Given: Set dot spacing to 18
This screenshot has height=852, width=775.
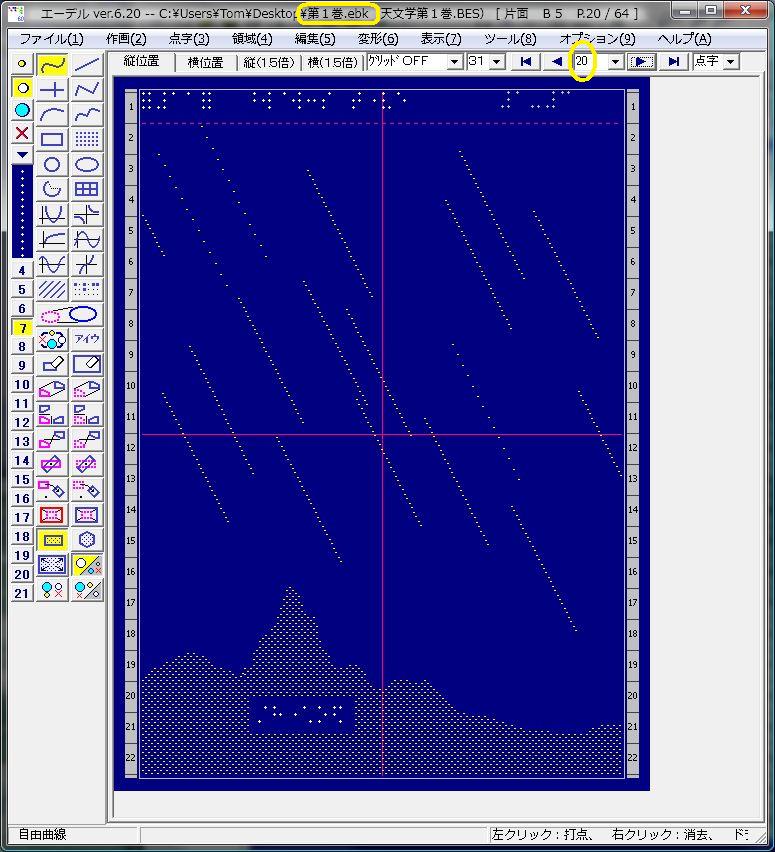Looking at the screenshot, I should (22, 536).
